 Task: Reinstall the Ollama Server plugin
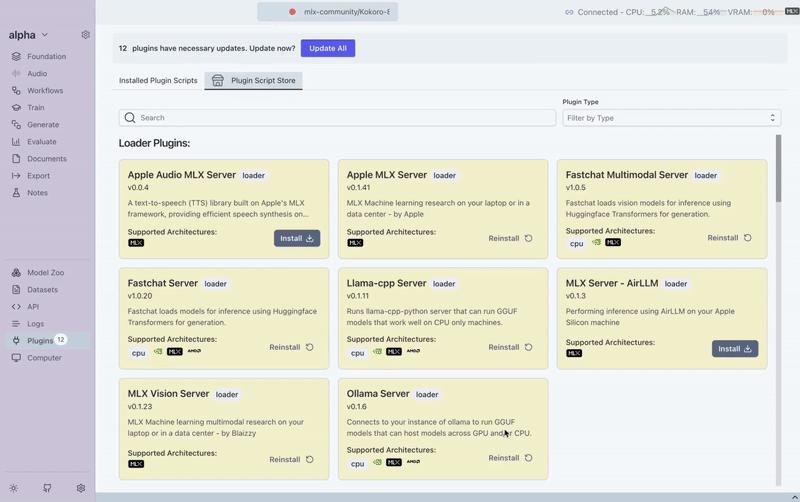510,458
